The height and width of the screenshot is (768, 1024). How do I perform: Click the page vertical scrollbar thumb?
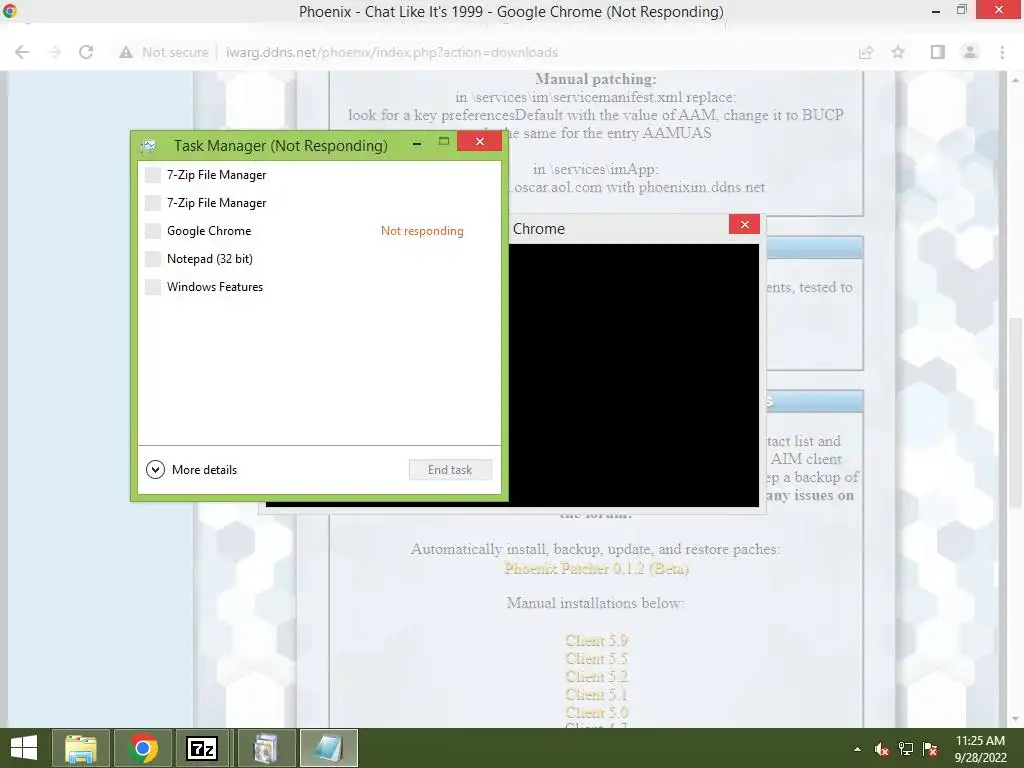(1015, 411)
